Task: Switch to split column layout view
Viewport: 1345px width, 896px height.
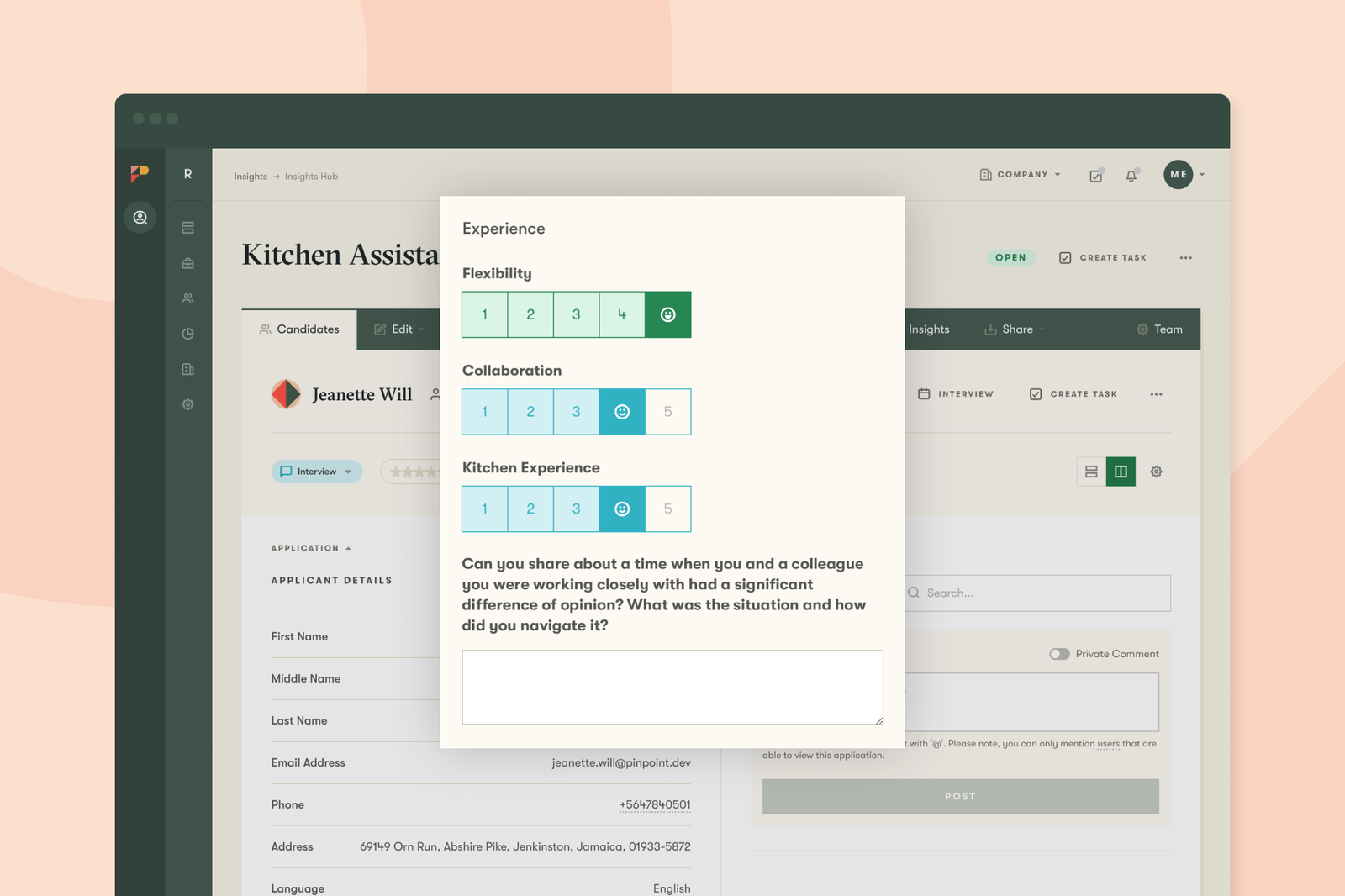Action: 1121,472
